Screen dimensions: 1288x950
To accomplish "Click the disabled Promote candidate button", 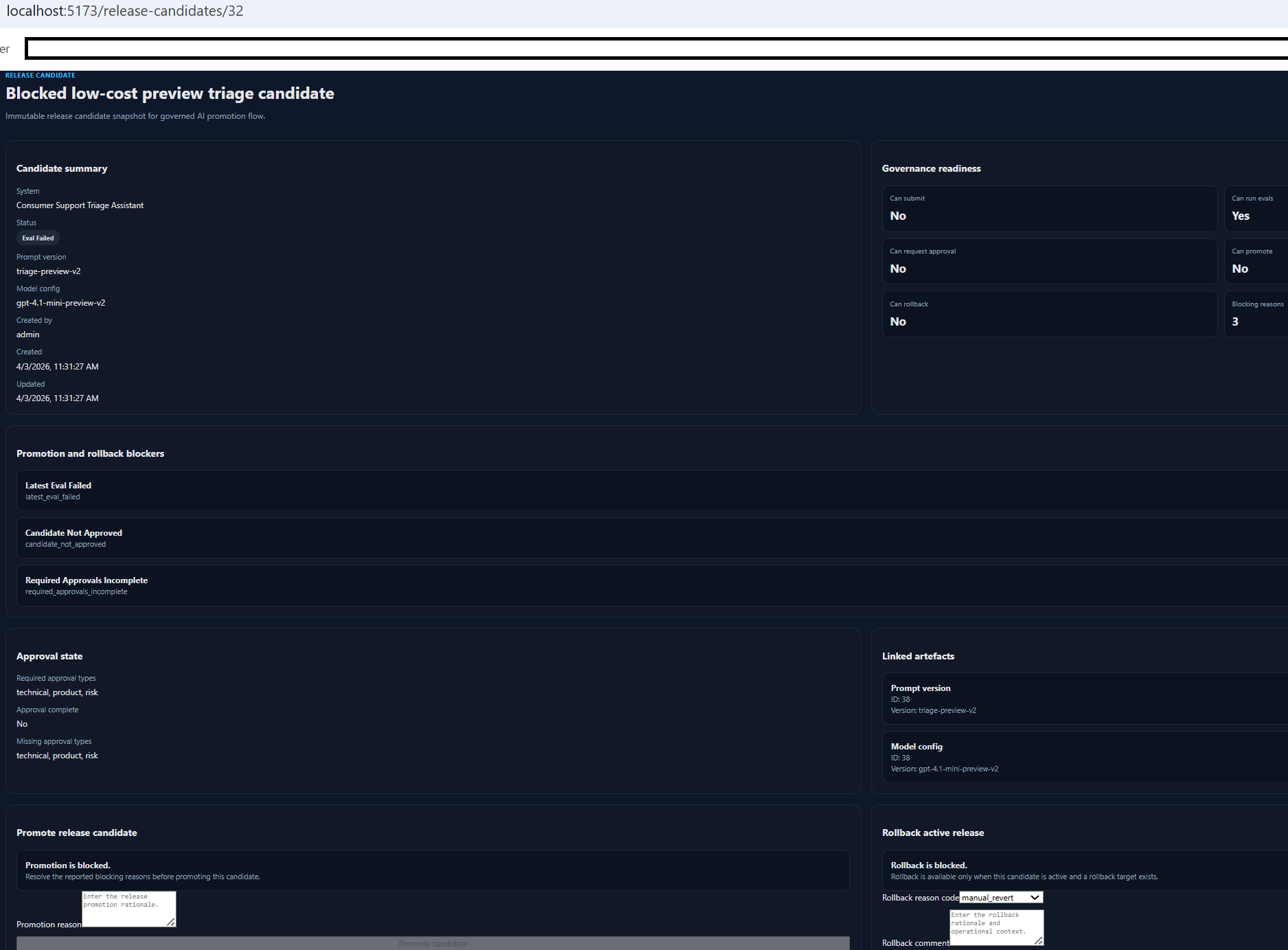I will click(x=433, y=943).
